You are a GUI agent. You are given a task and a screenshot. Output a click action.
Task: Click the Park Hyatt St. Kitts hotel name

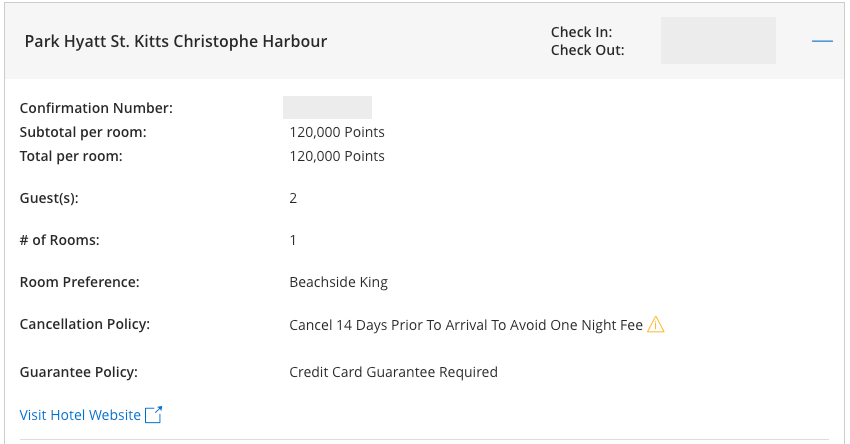tap(176, 42)
